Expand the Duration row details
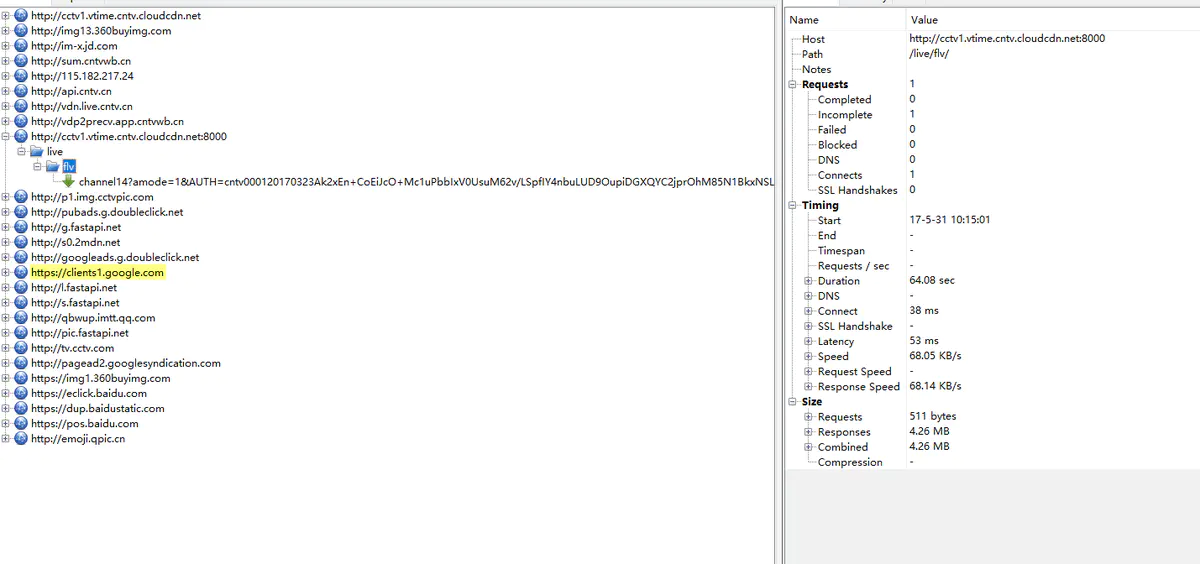Image resolution: width=1200 pixels, height=564 pixels. [809, 281]
